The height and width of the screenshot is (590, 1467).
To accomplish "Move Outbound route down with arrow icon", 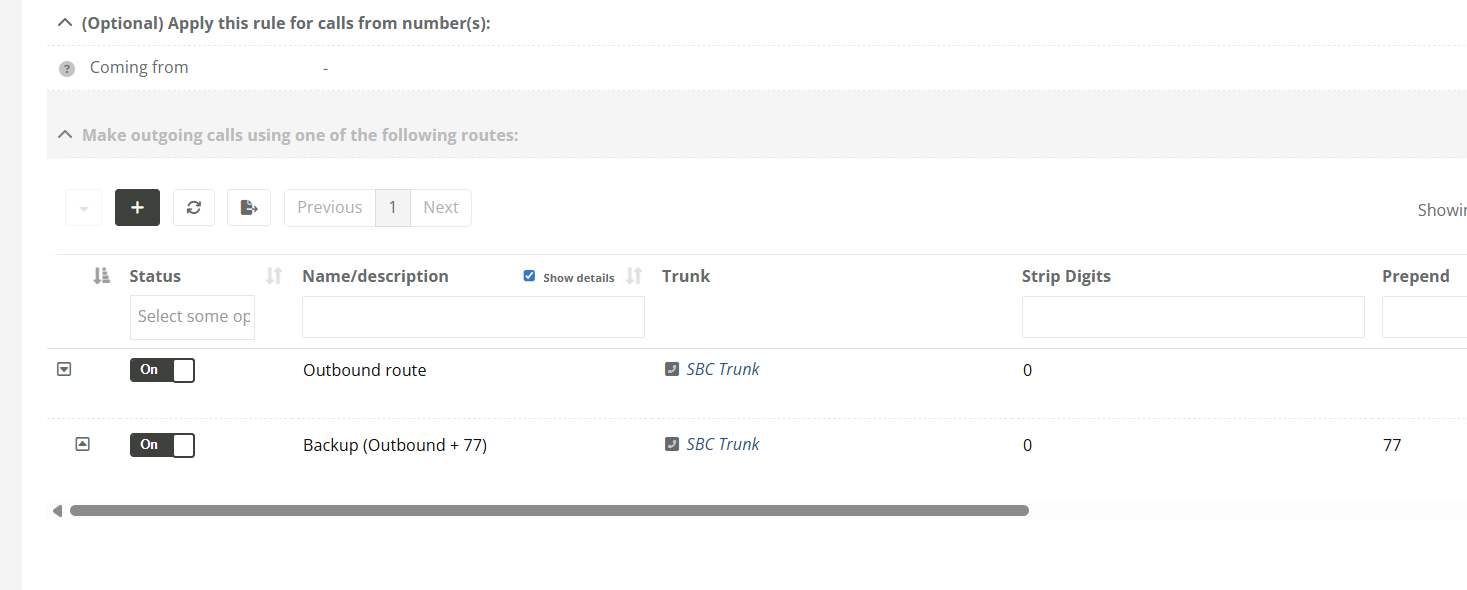I will tap(64, 369).
